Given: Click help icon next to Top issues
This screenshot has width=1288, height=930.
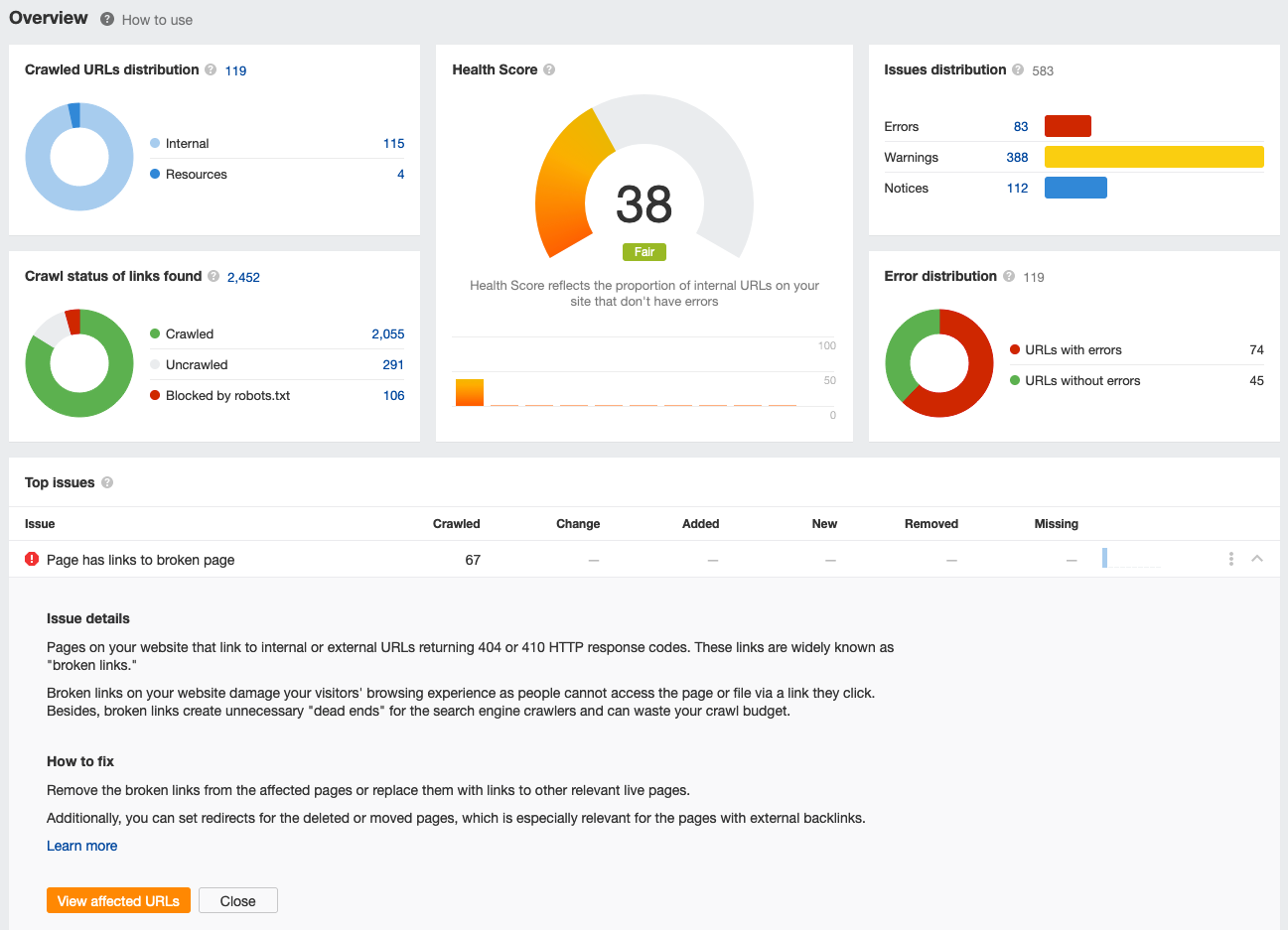Looking at the screenshot, I should point(107,482).
